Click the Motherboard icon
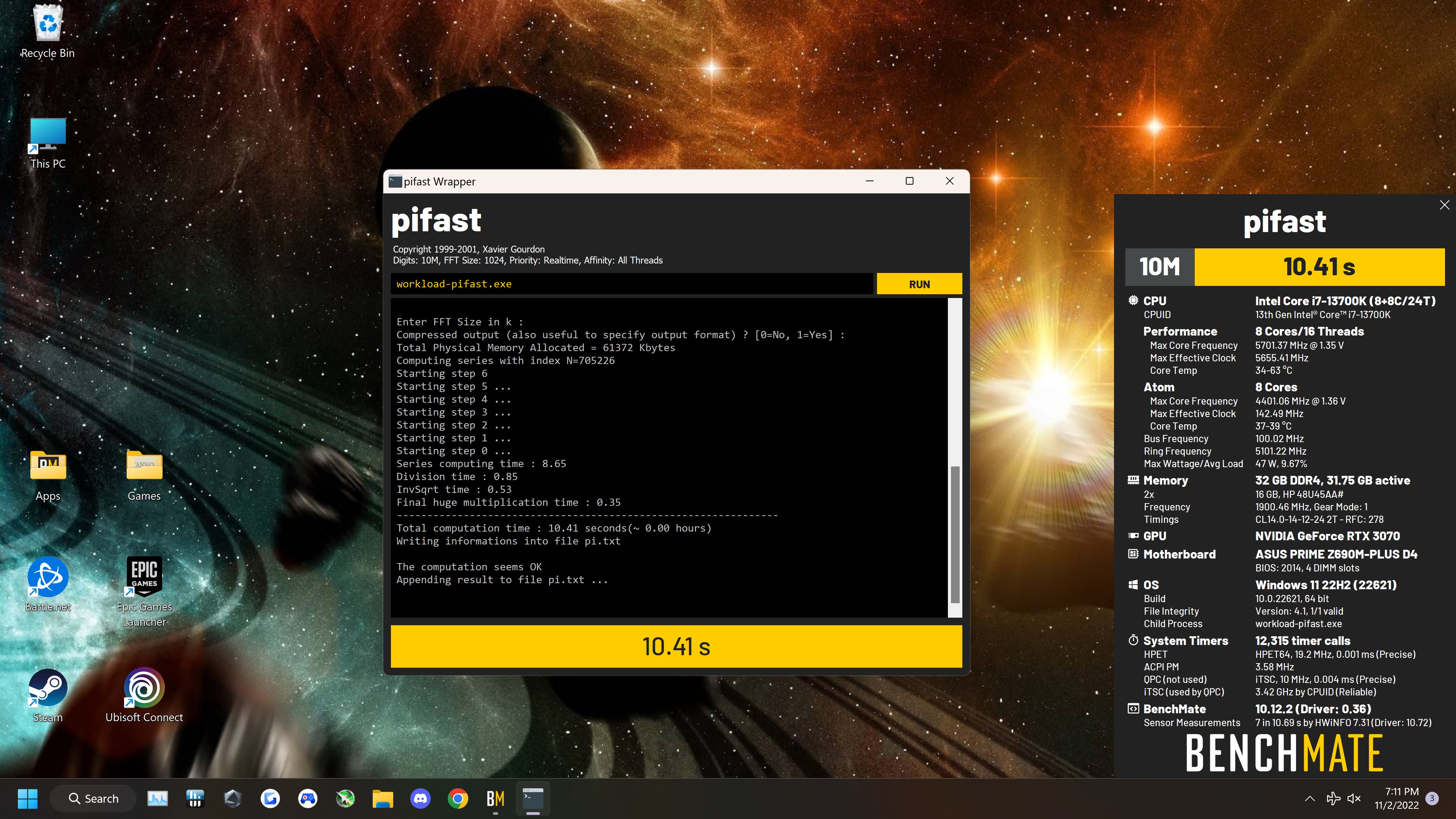This screenshot has width=1456, height=819. pyautogui.click(x=1133, y=554)
